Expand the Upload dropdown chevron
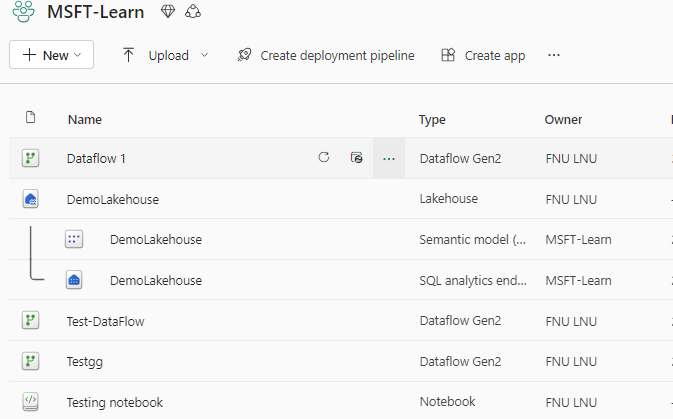The width and height of the screenshot is (673, 419). [204, 55]
